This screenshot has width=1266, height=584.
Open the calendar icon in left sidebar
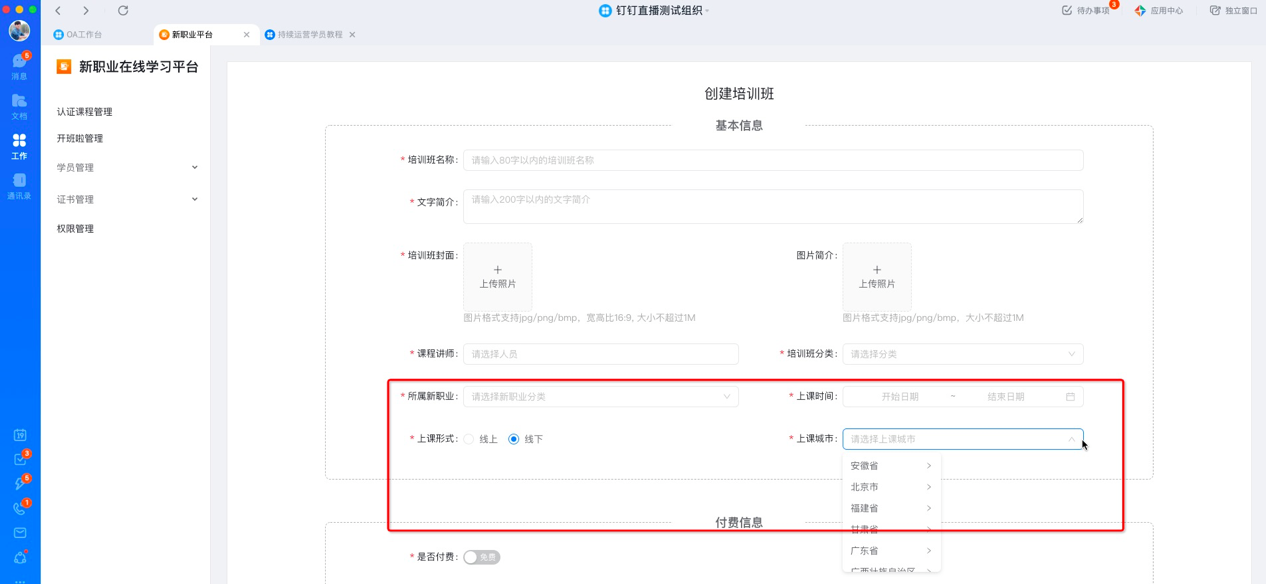click(x=20, y=435)
